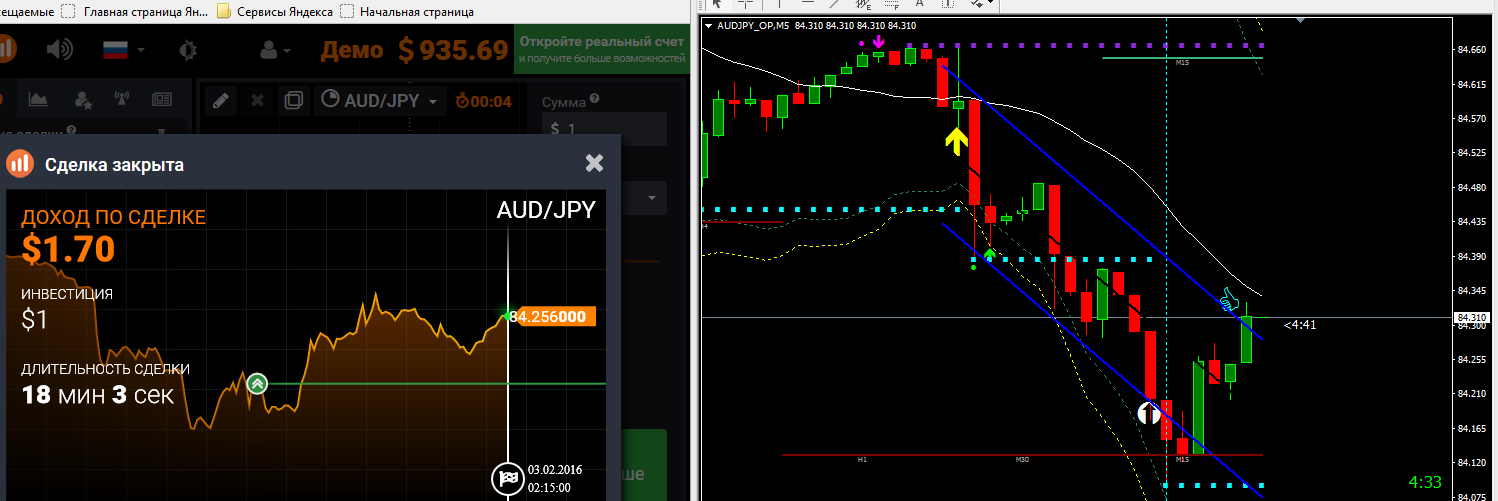Mute sound with the speaker icon

click(59, 48)
